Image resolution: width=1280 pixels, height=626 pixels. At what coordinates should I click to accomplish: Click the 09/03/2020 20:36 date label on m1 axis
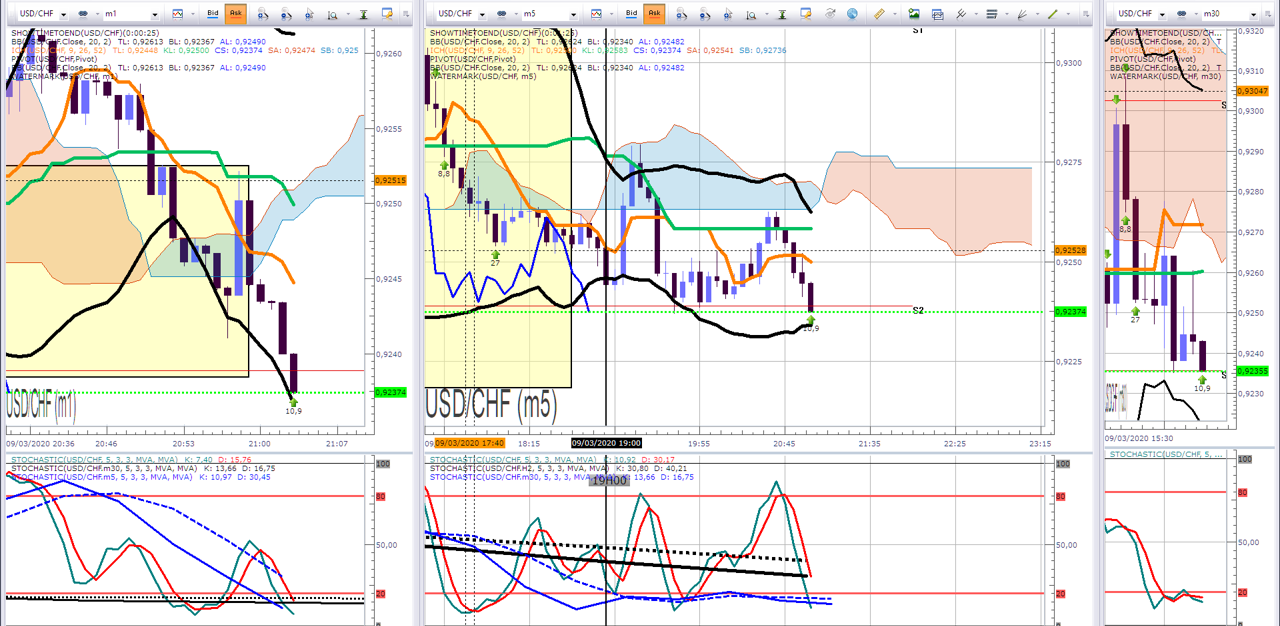coord(39,443)
